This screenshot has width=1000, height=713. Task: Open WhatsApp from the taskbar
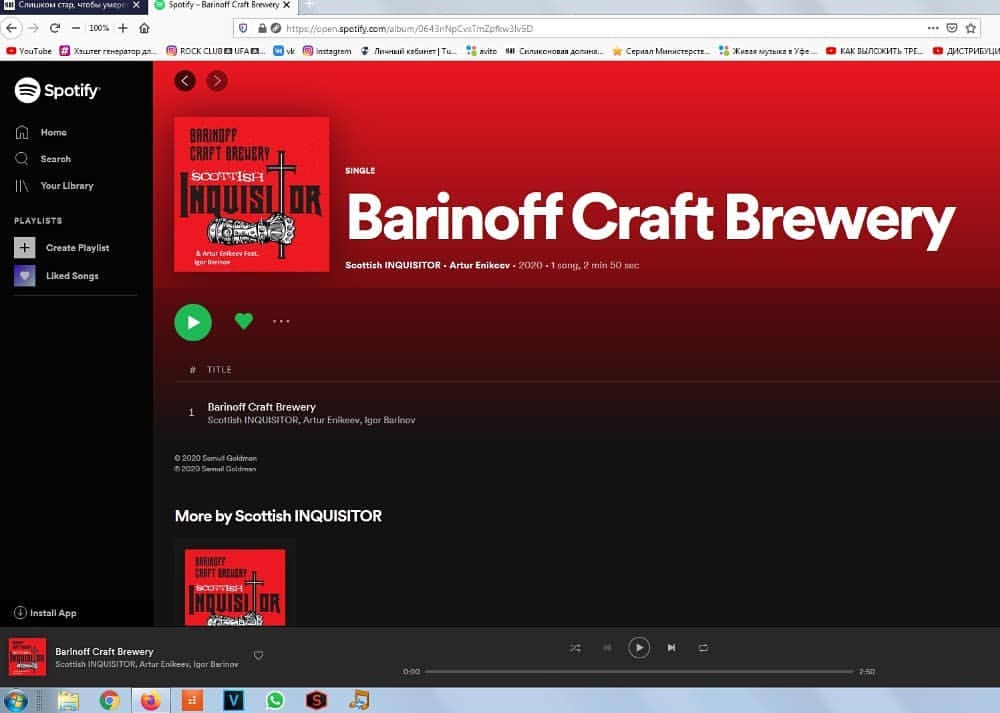(275, 701)
